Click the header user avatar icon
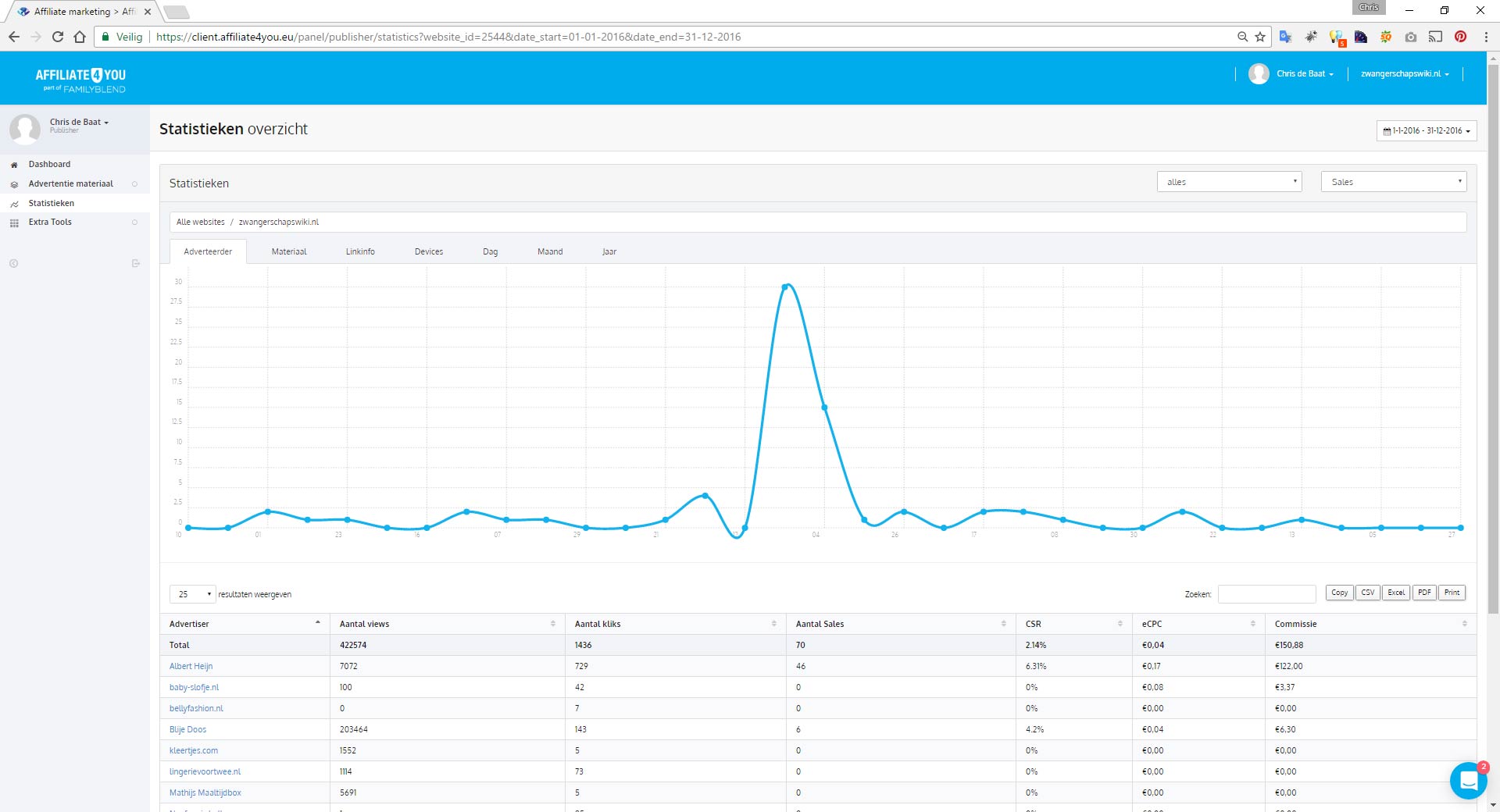The height and width of the screenshot is (812, 1500). coord(1259,73)
